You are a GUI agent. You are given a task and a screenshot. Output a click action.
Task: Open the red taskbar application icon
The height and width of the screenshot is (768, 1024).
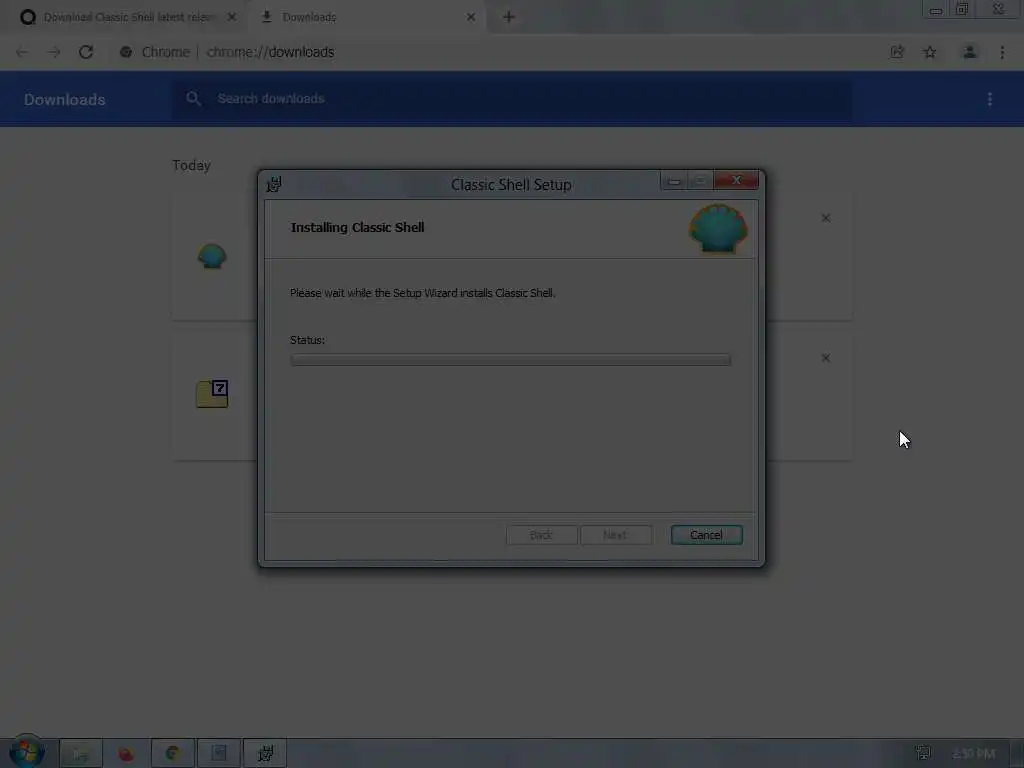126,754
